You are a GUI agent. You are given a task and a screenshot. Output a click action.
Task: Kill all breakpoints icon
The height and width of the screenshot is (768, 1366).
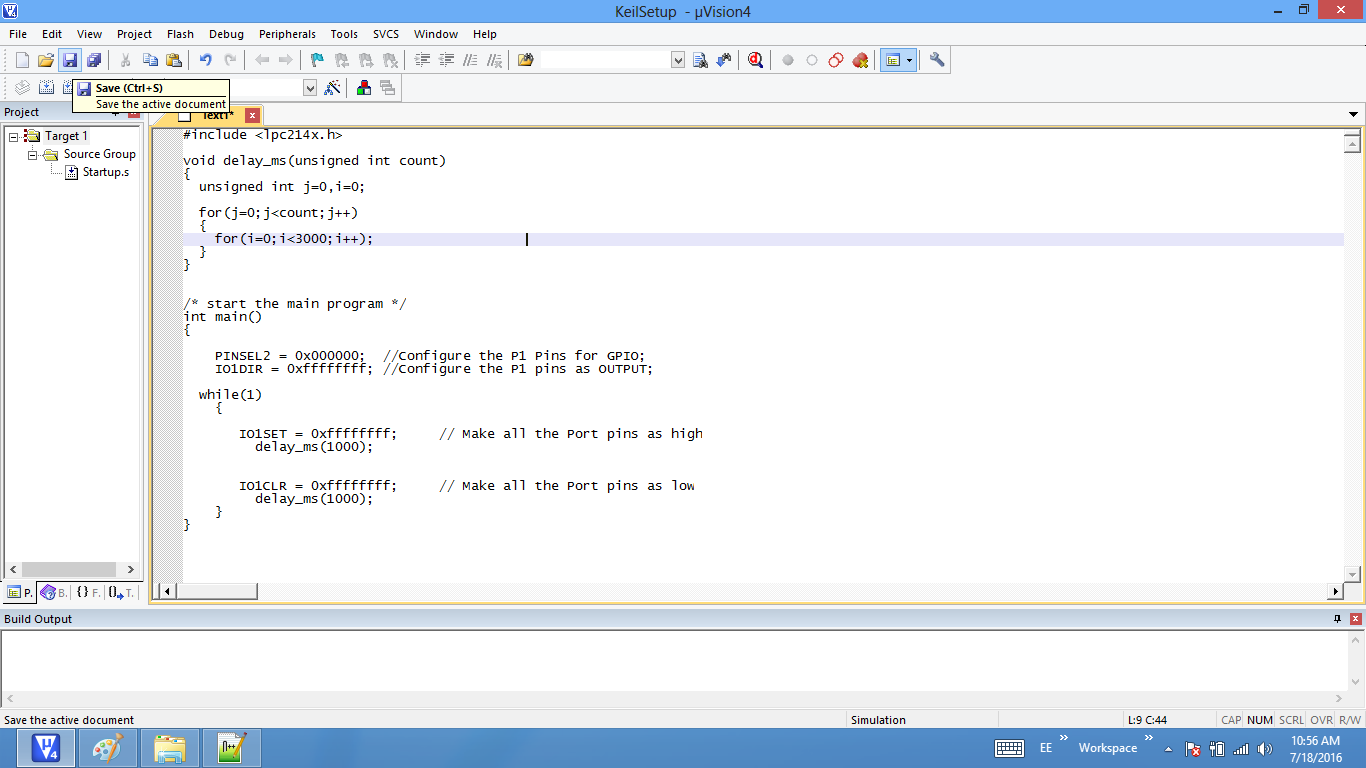pyautogui.click(x=860, y=60)
